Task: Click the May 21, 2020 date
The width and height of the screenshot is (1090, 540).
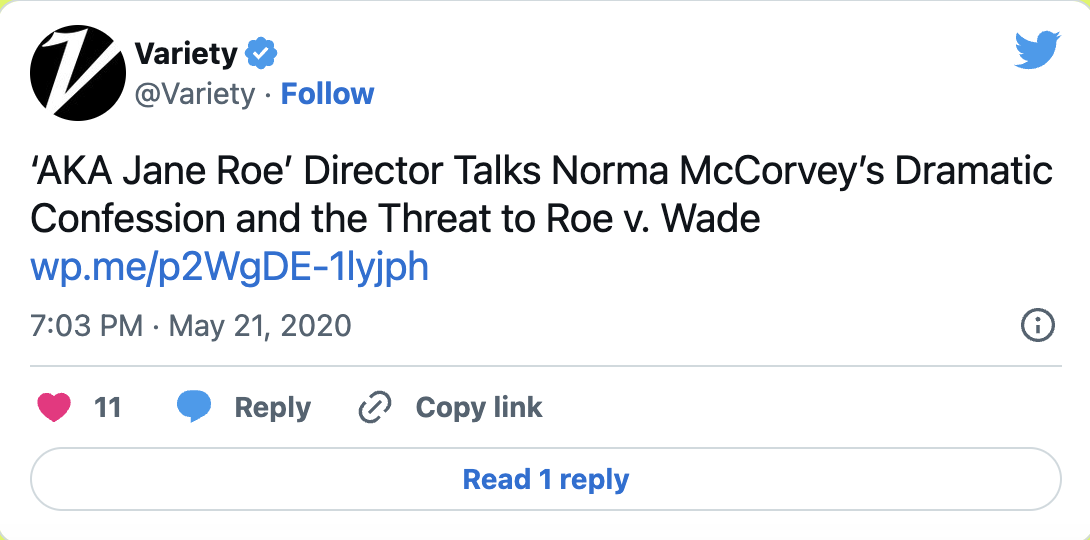Action: [260, 326]
